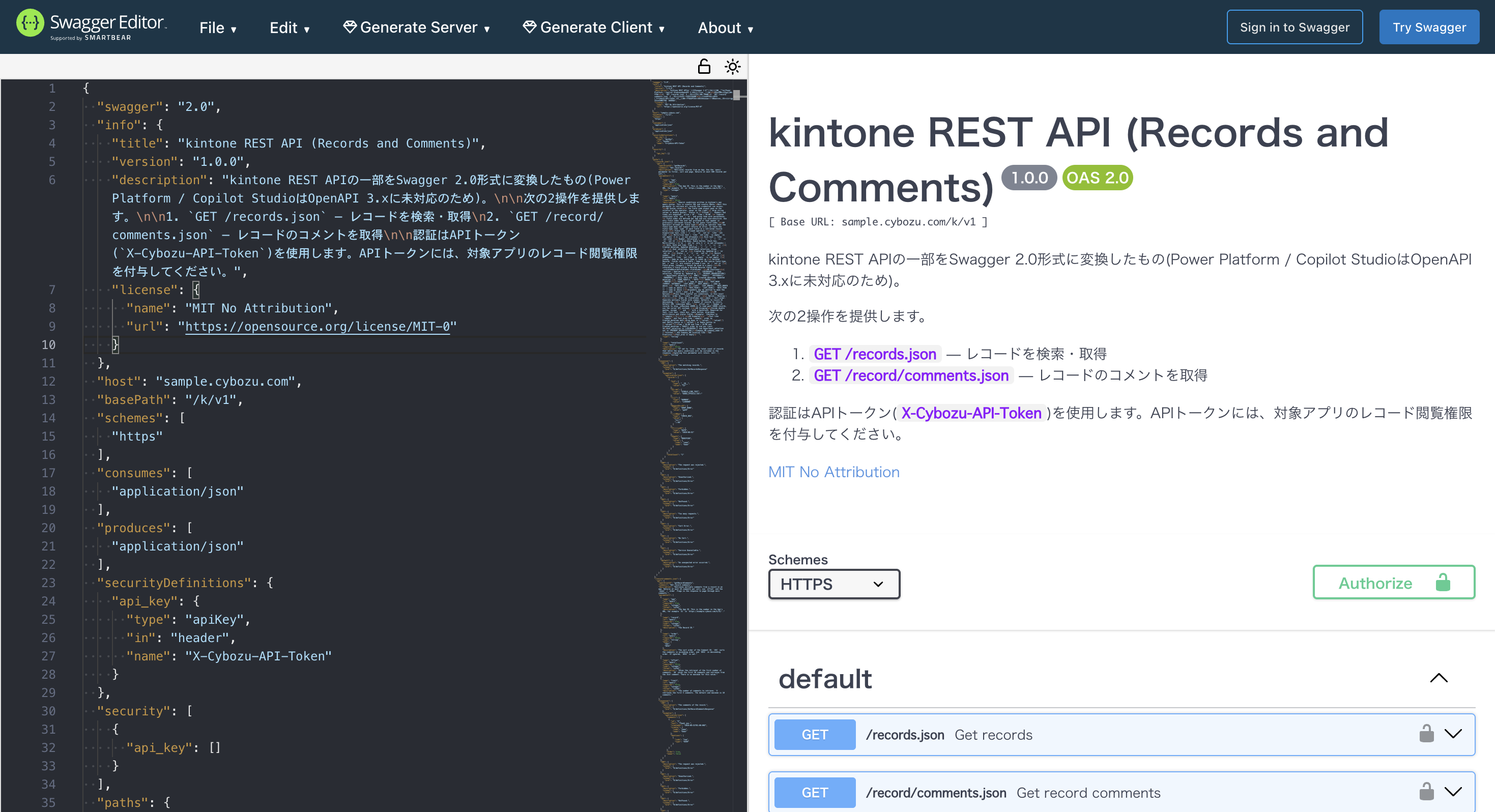Collapse the default section chevron
The height and width of the screenshot is (812, 1495).
click(x=1438, y=678)
